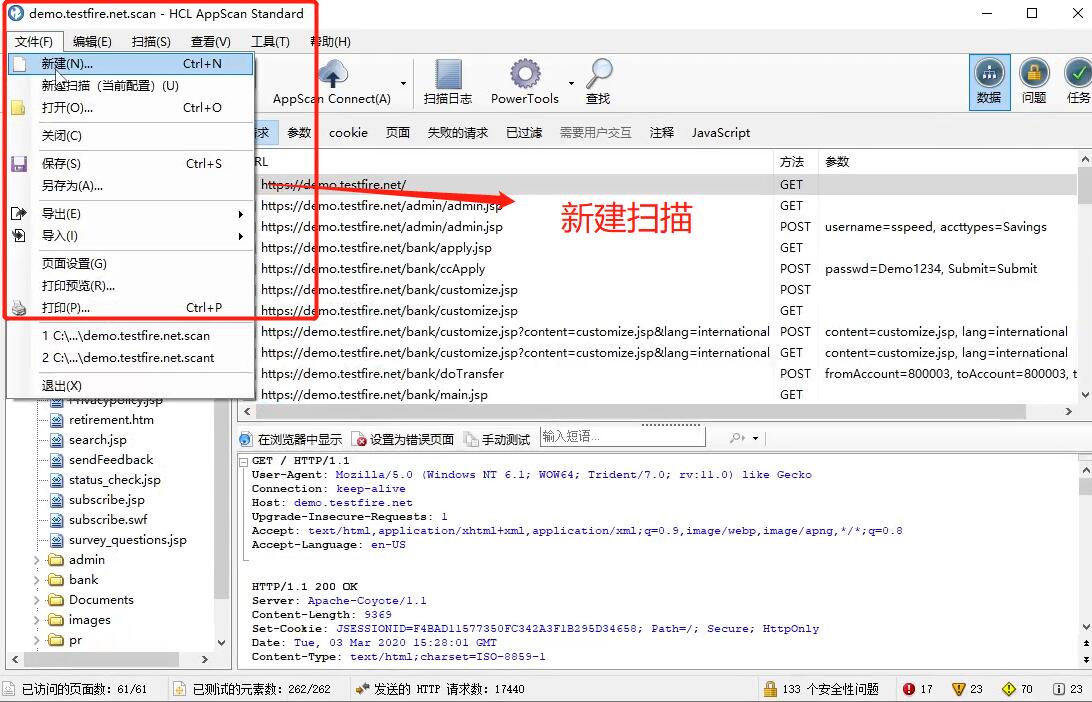Expand the 导入(I) submenu

[131, 236]
